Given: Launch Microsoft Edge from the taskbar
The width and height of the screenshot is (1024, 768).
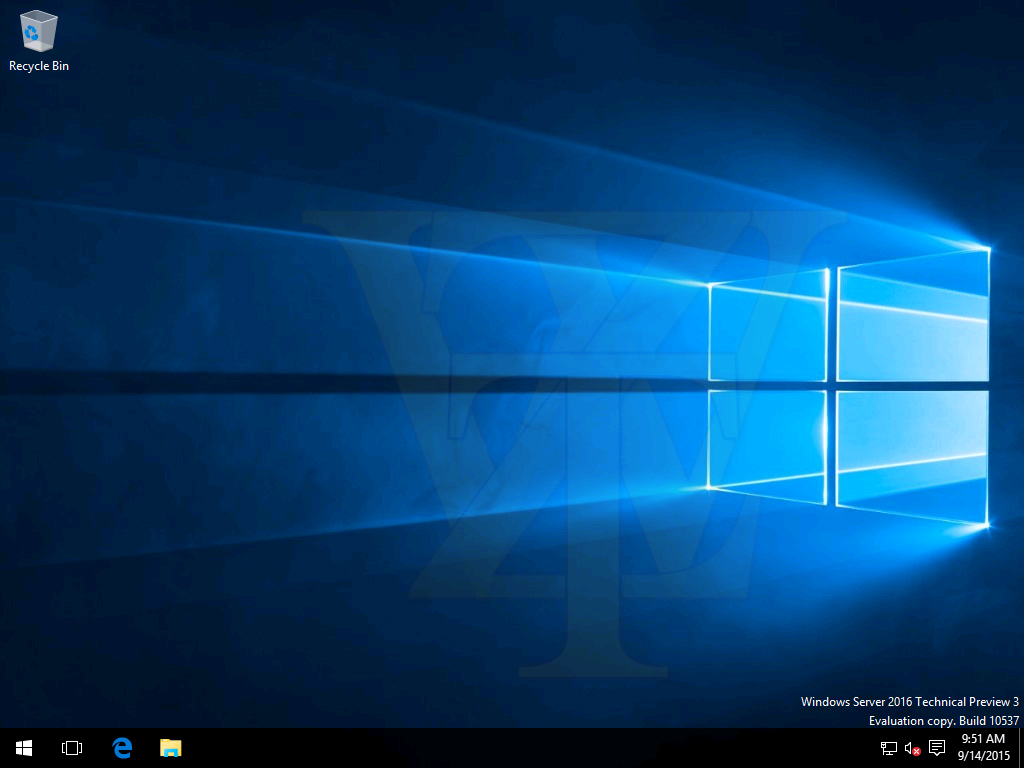Looking at the screenshot, I should coord(122,748).
